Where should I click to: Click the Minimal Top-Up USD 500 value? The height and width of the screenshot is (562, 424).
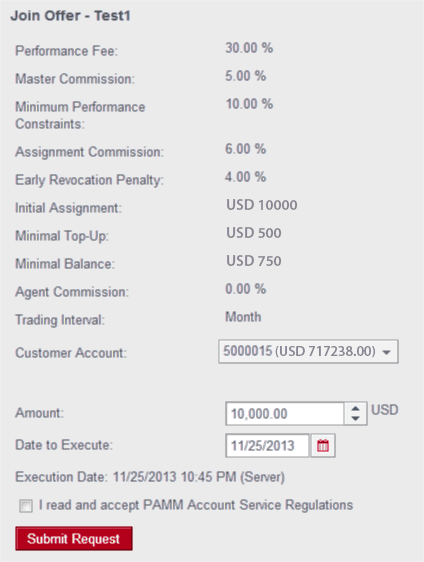tap(254, 233)
